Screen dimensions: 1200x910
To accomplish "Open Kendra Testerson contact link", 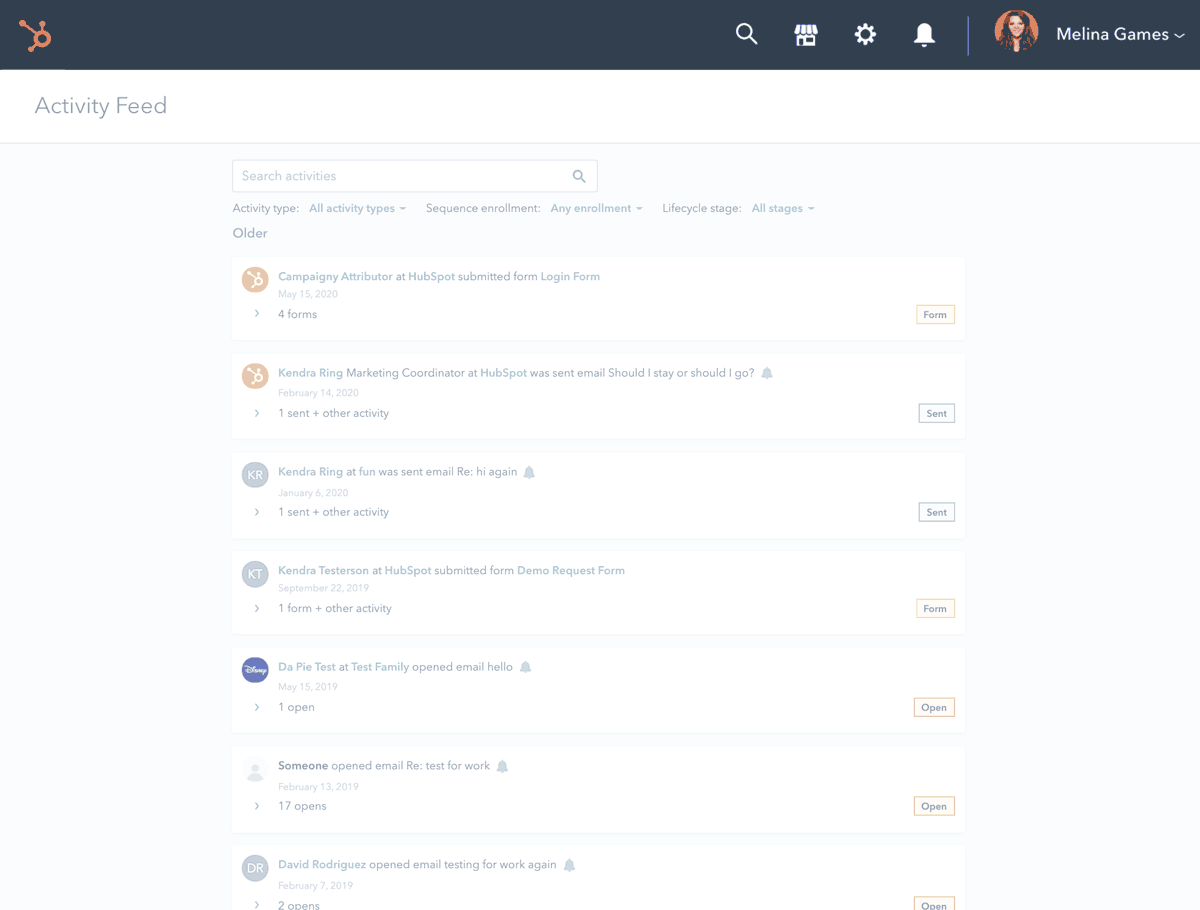I will coord(323,570).
